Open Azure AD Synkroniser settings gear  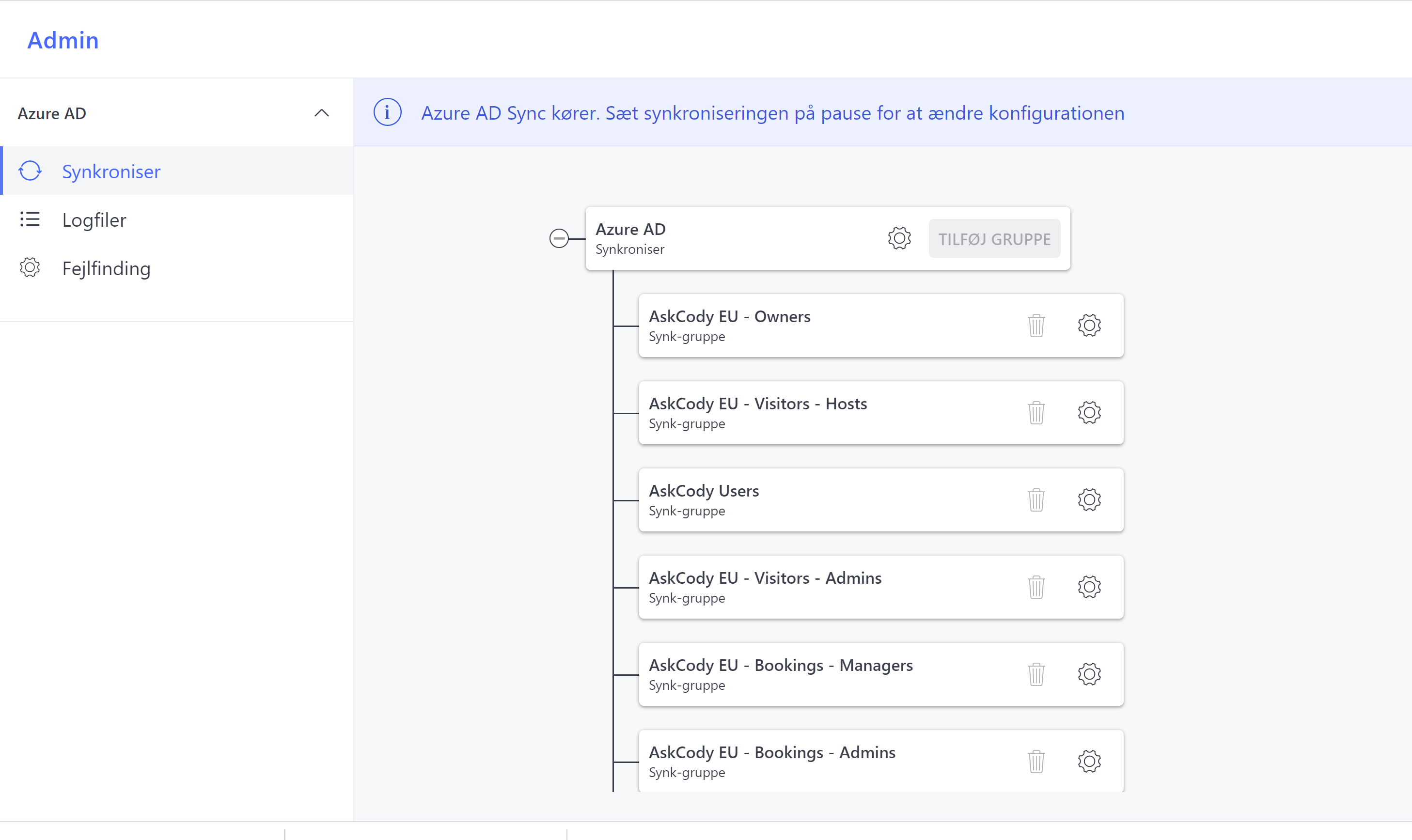click(899, 238)
